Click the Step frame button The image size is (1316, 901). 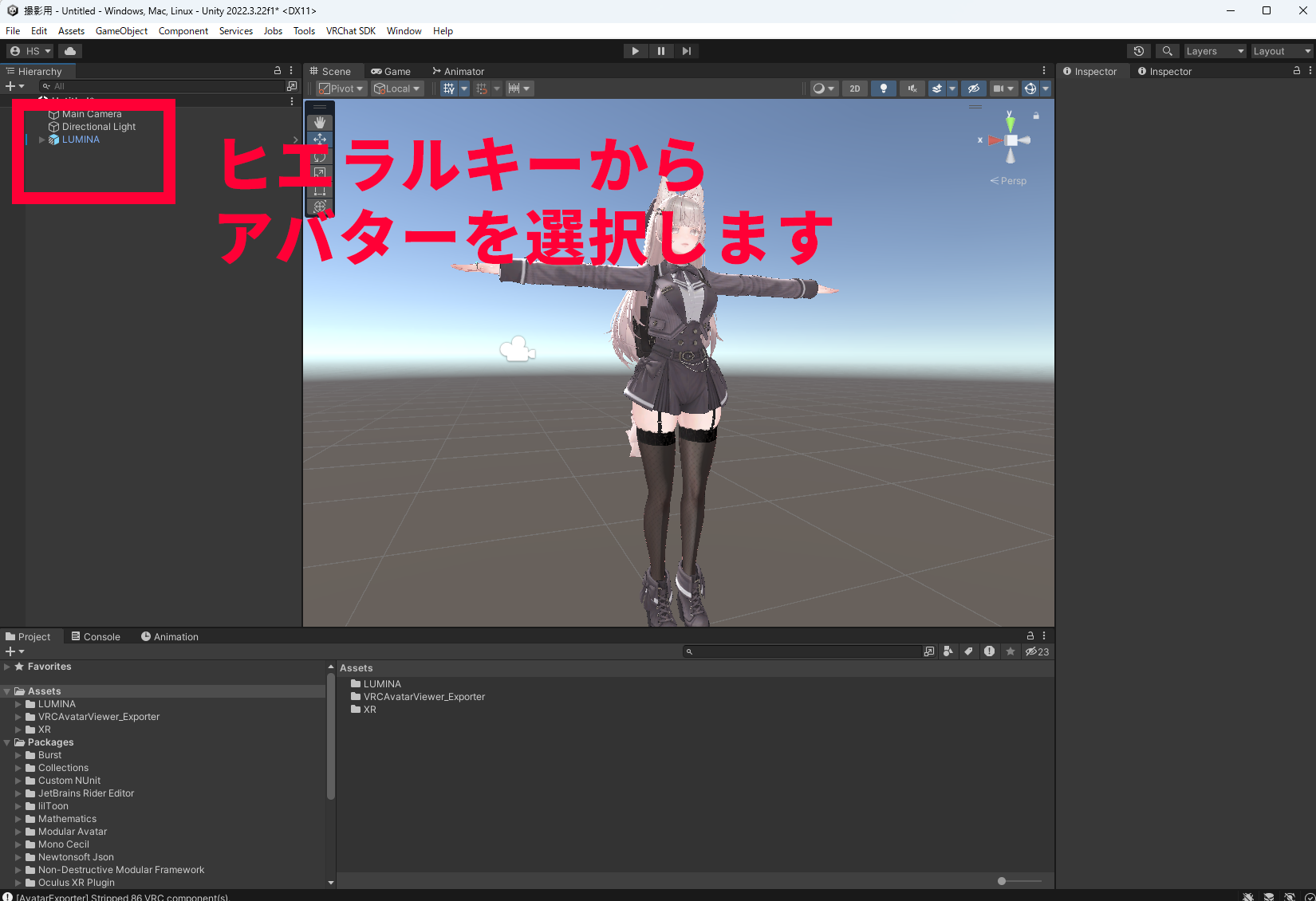tap(686, 51)
